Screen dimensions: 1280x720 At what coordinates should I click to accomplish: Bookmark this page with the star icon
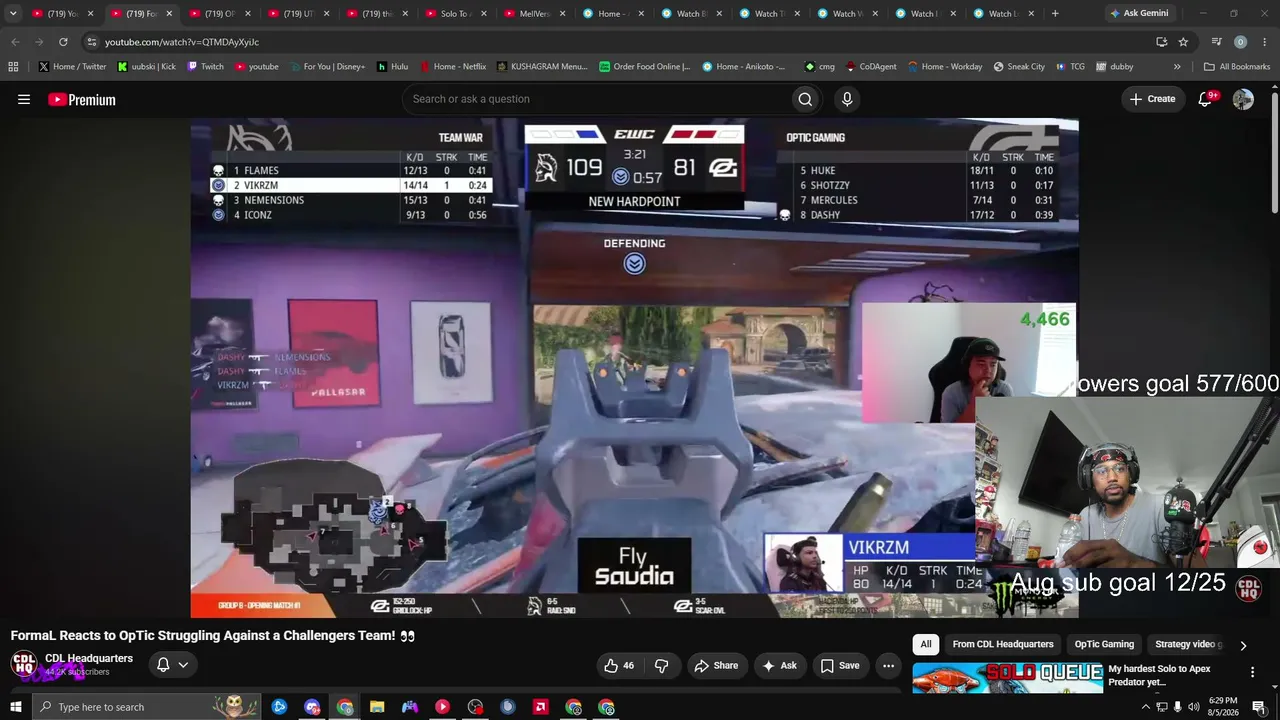tap(1183, 42)
